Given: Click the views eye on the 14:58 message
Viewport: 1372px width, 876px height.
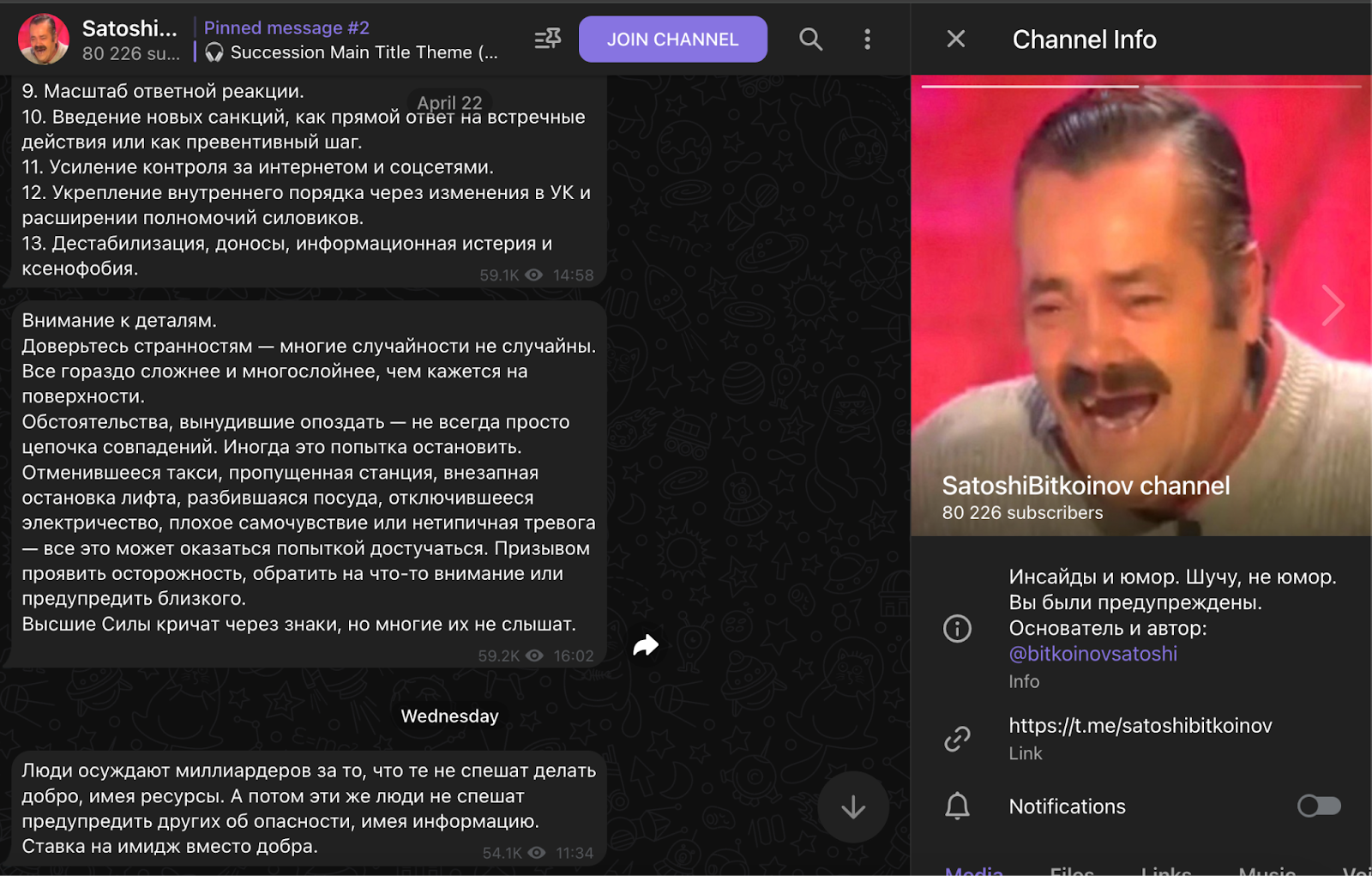Looking at the screenshot, I should point(533,275).
